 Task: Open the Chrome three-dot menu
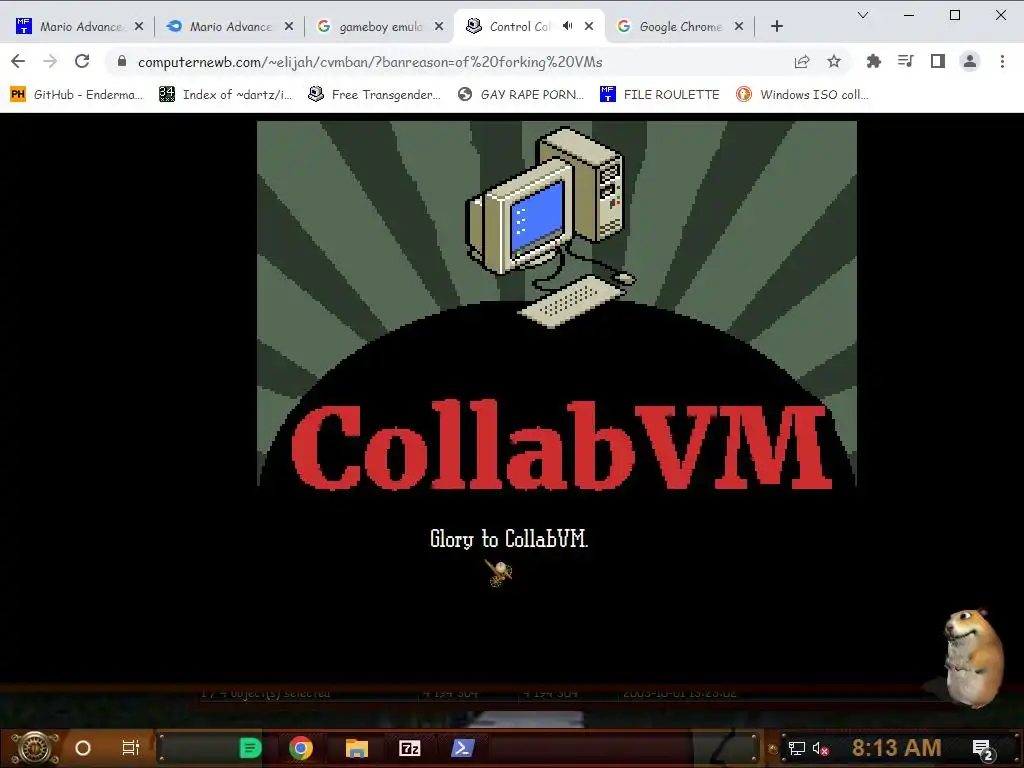[x=1002, y=61]
